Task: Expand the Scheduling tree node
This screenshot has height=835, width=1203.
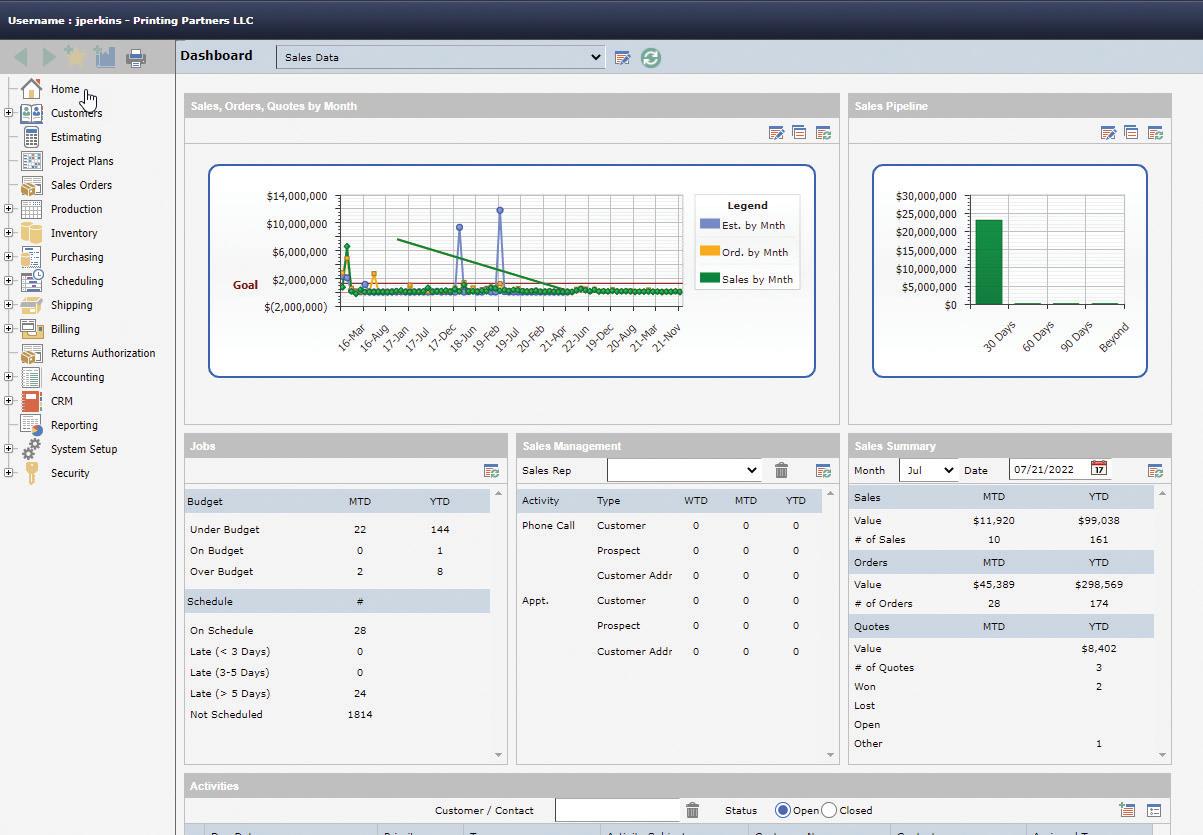Action: 8,281
